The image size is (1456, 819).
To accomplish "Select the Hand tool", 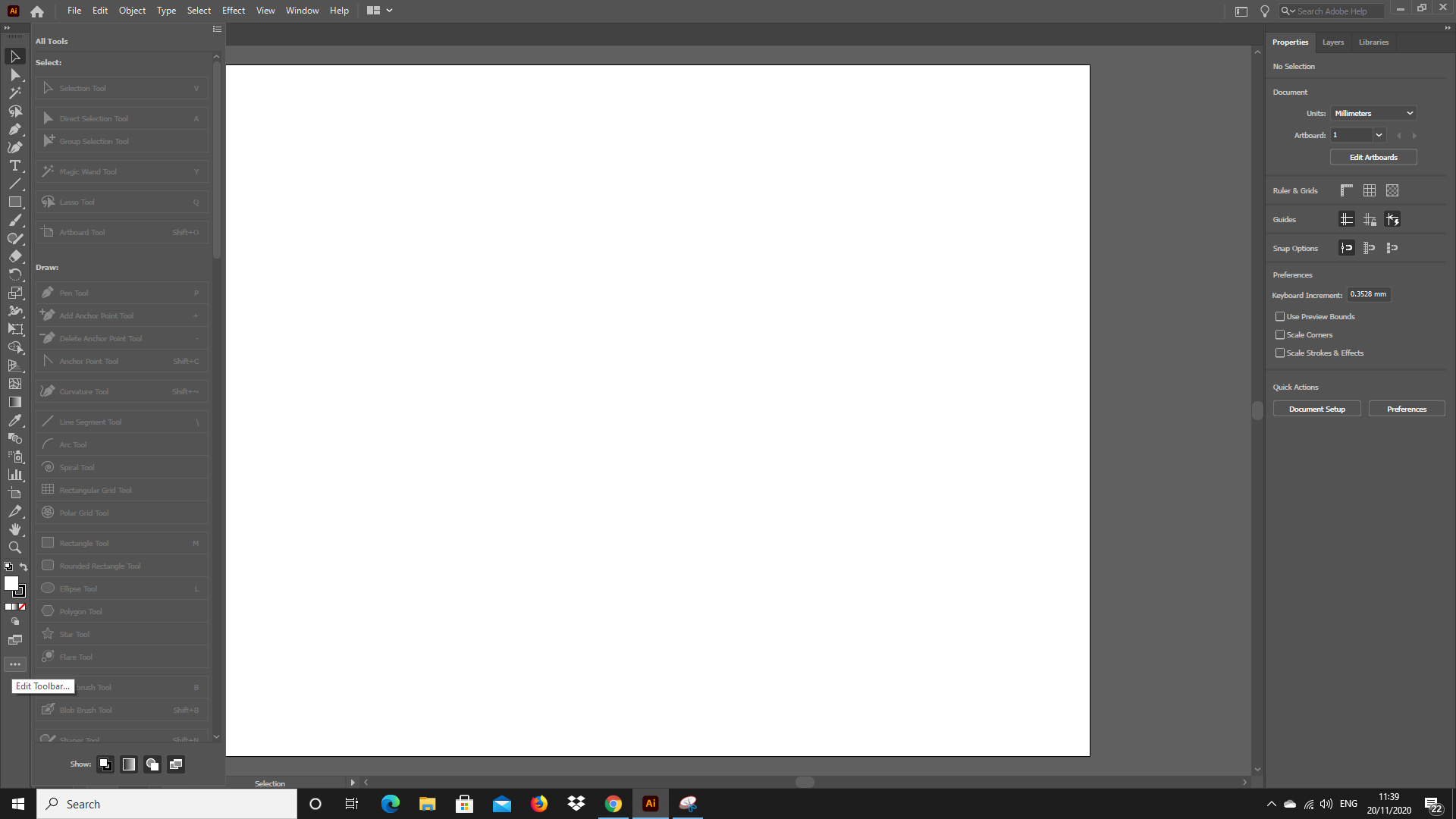I will [15, 529].
